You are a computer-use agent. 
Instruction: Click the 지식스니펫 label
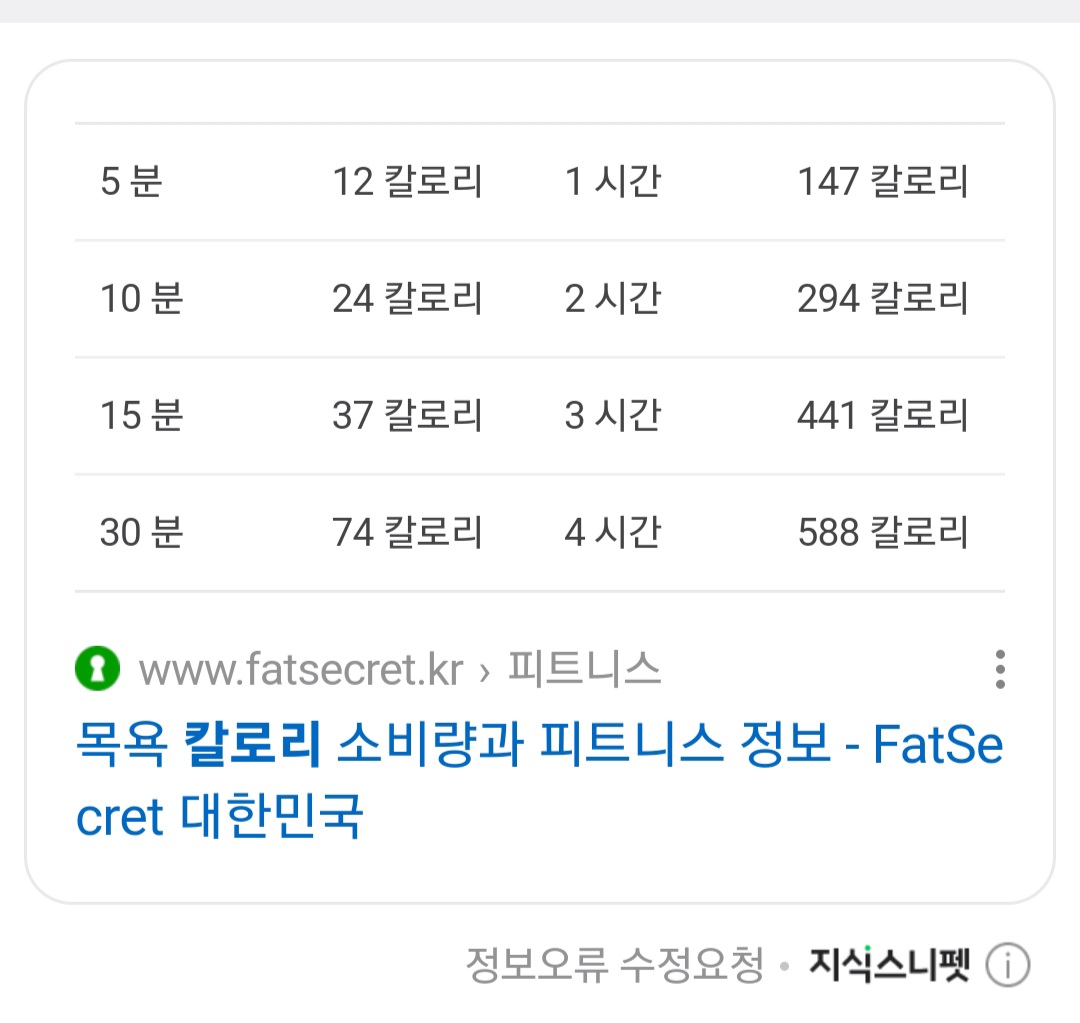pyautogui.click(x=889, y=966)
